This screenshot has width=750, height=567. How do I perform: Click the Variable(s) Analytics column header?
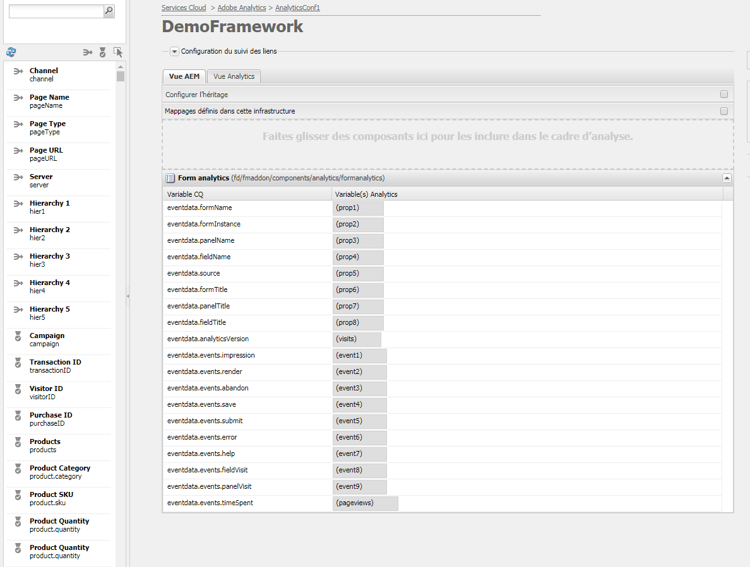coord(528,194)
